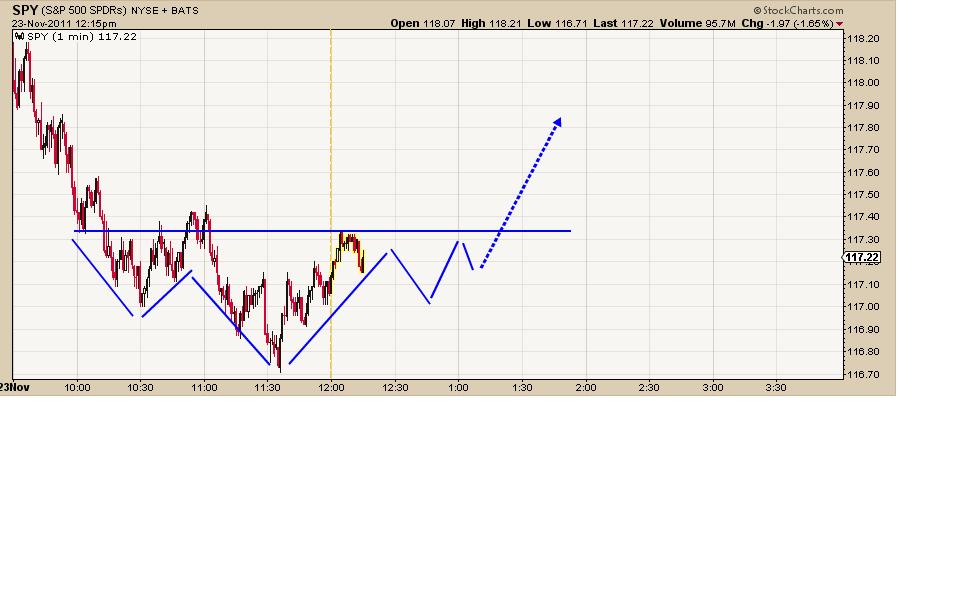Select the bold SPY ticker title
The image size is (960, 600).
click(x=25, y=10)
